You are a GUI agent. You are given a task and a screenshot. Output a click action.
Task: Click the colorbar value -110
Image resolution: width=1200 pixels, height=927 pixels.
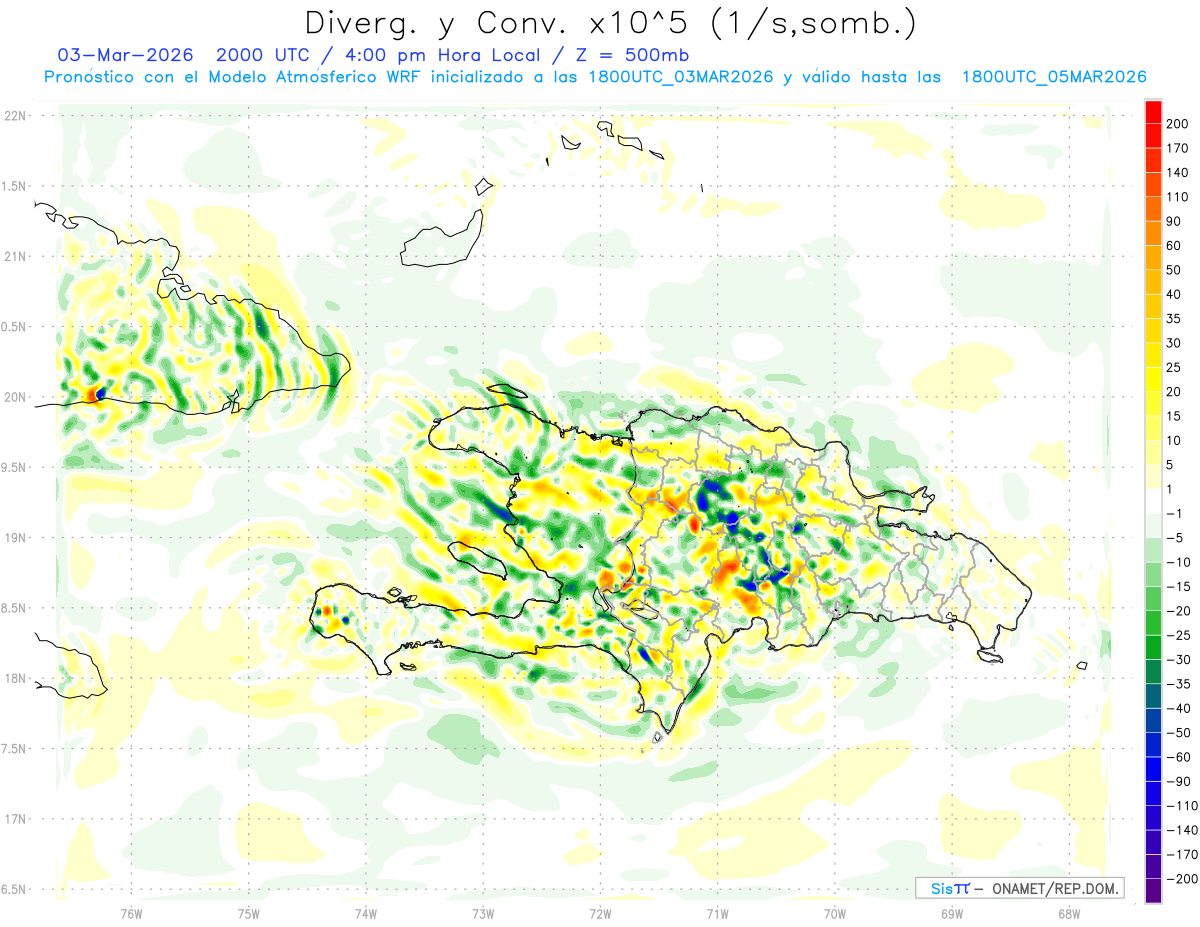tap(1184, 806)
